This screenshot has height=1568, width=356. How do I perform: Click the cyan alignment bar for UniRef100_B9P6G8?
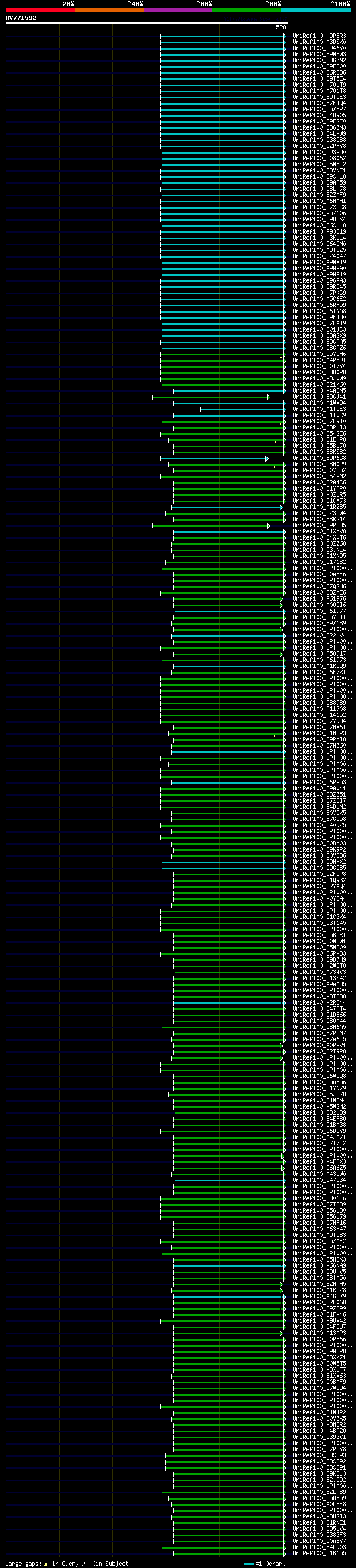click(x=214, y=458)
